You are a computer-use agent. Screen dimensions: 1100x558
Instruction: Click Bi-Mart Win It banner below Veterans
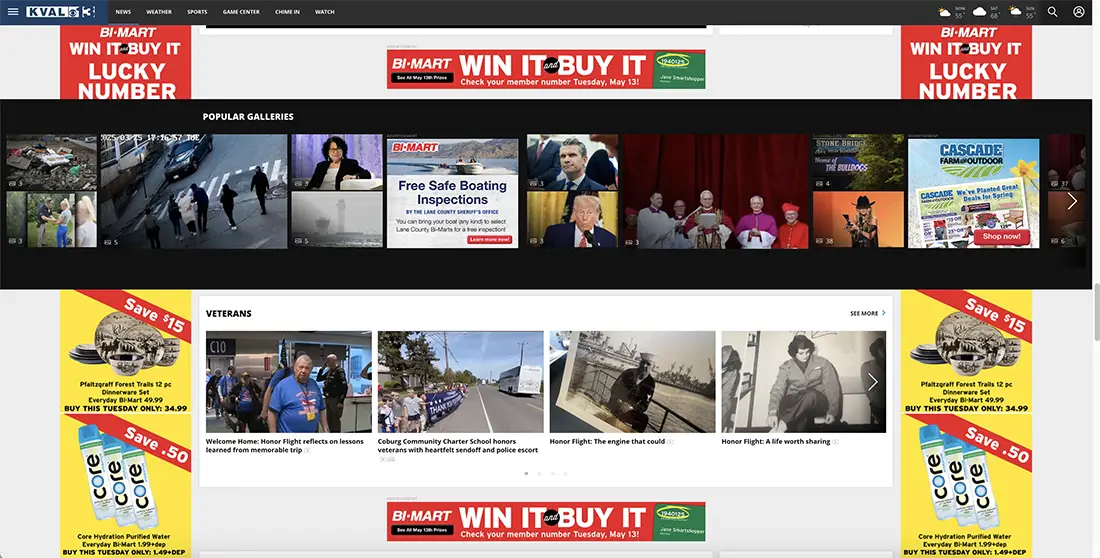[x=546, y=521]
